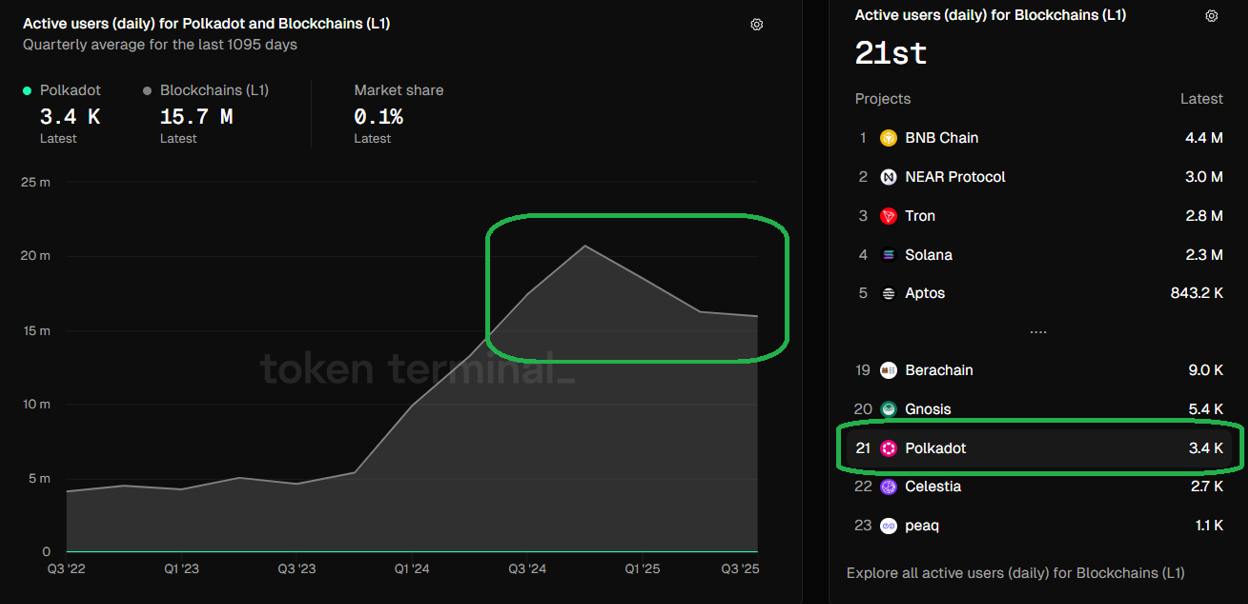Click the 10 m y-axis label
The width and height of the screenshot is (1248, 604).
[35, 404]
